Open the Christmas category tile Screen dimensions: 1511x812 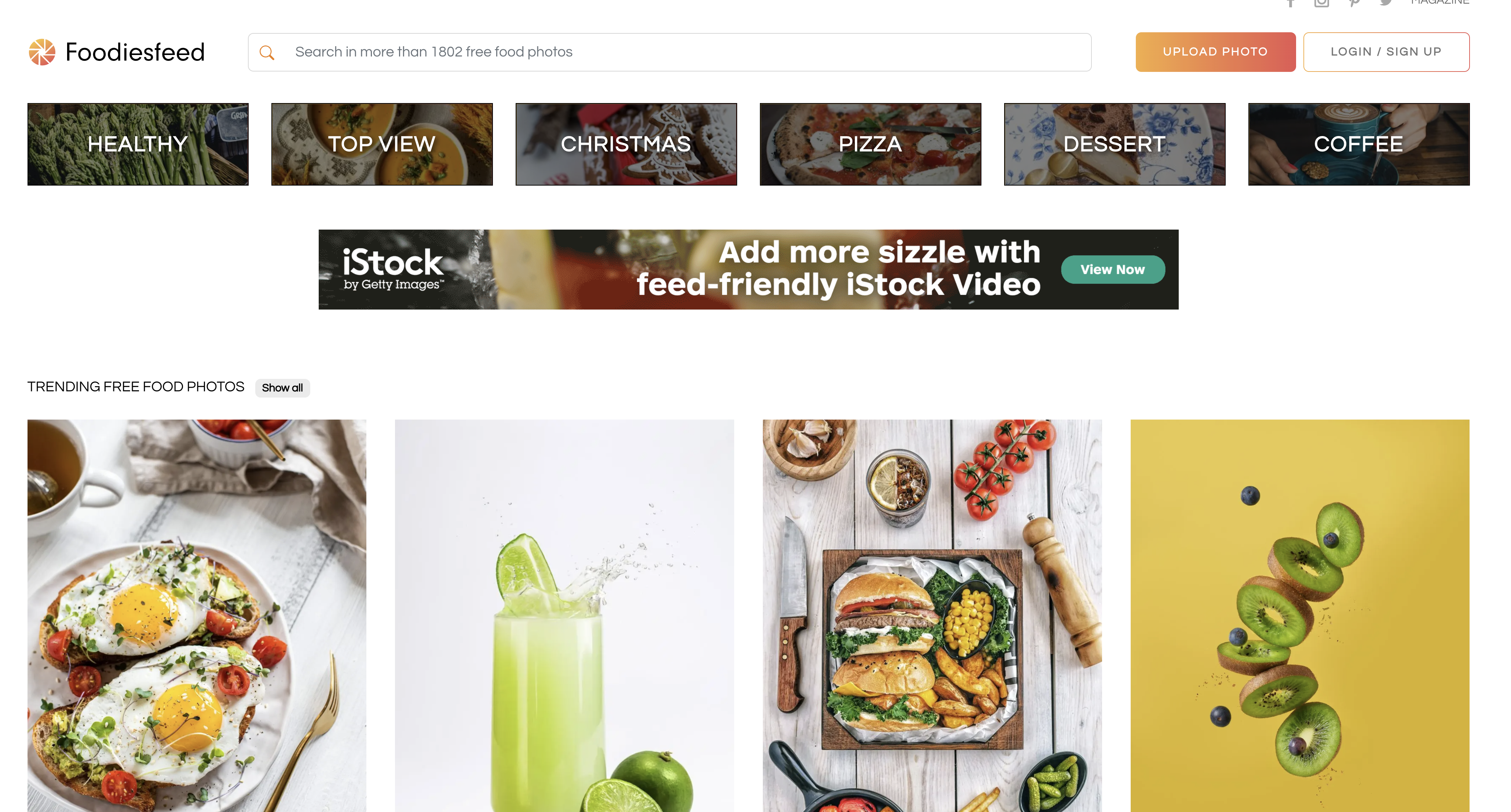[626, 145]
